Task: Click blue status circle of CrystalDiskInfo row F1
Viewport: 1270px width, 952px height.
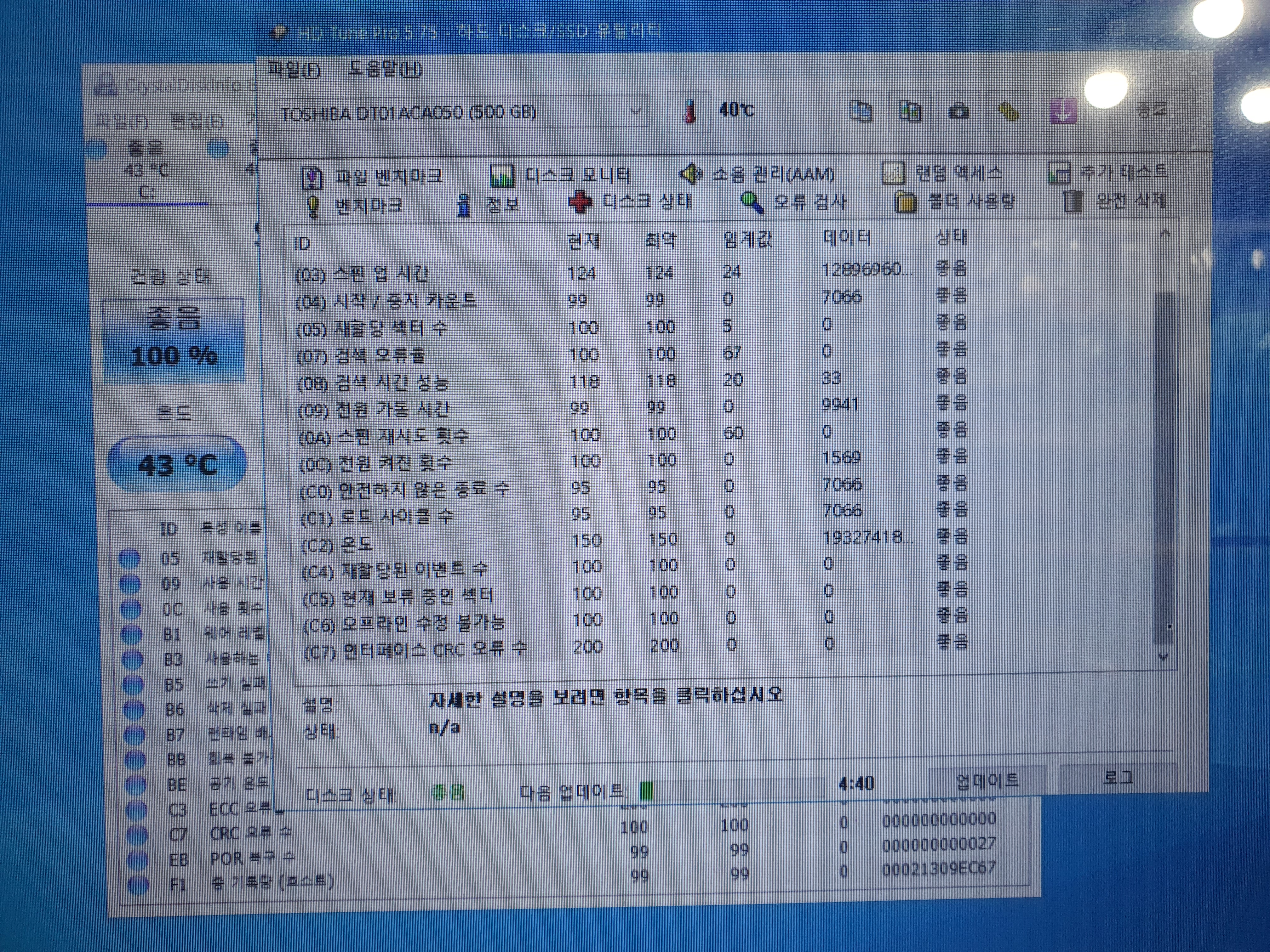Action: pyautogui.click(x=138, y=884)
